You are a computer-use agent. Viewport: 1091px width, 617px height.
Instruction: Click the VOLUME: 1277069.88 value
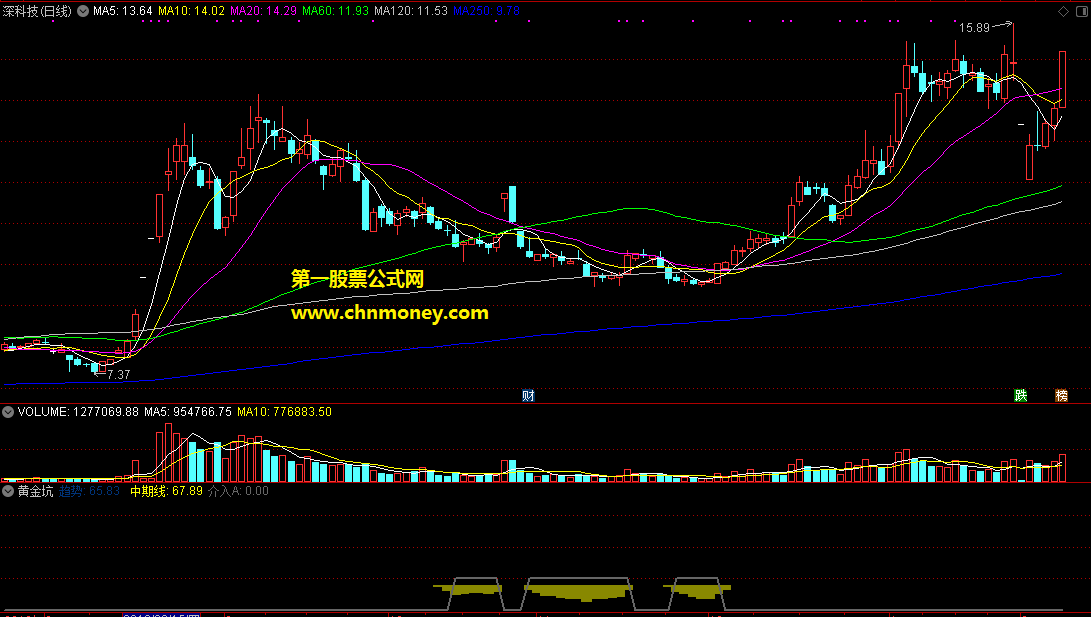click(78, 412)
